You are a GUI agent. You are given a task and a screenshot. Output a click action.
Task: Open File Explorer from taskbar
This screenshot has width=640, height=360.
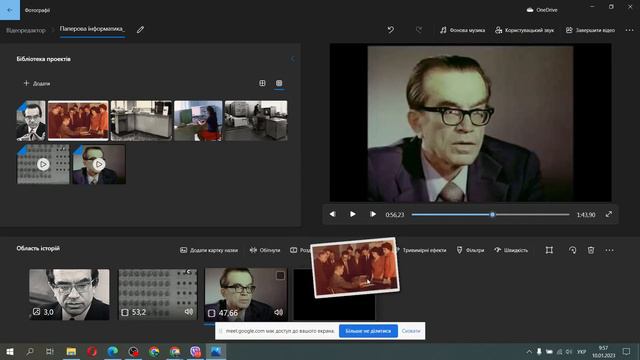pos(71,351)
